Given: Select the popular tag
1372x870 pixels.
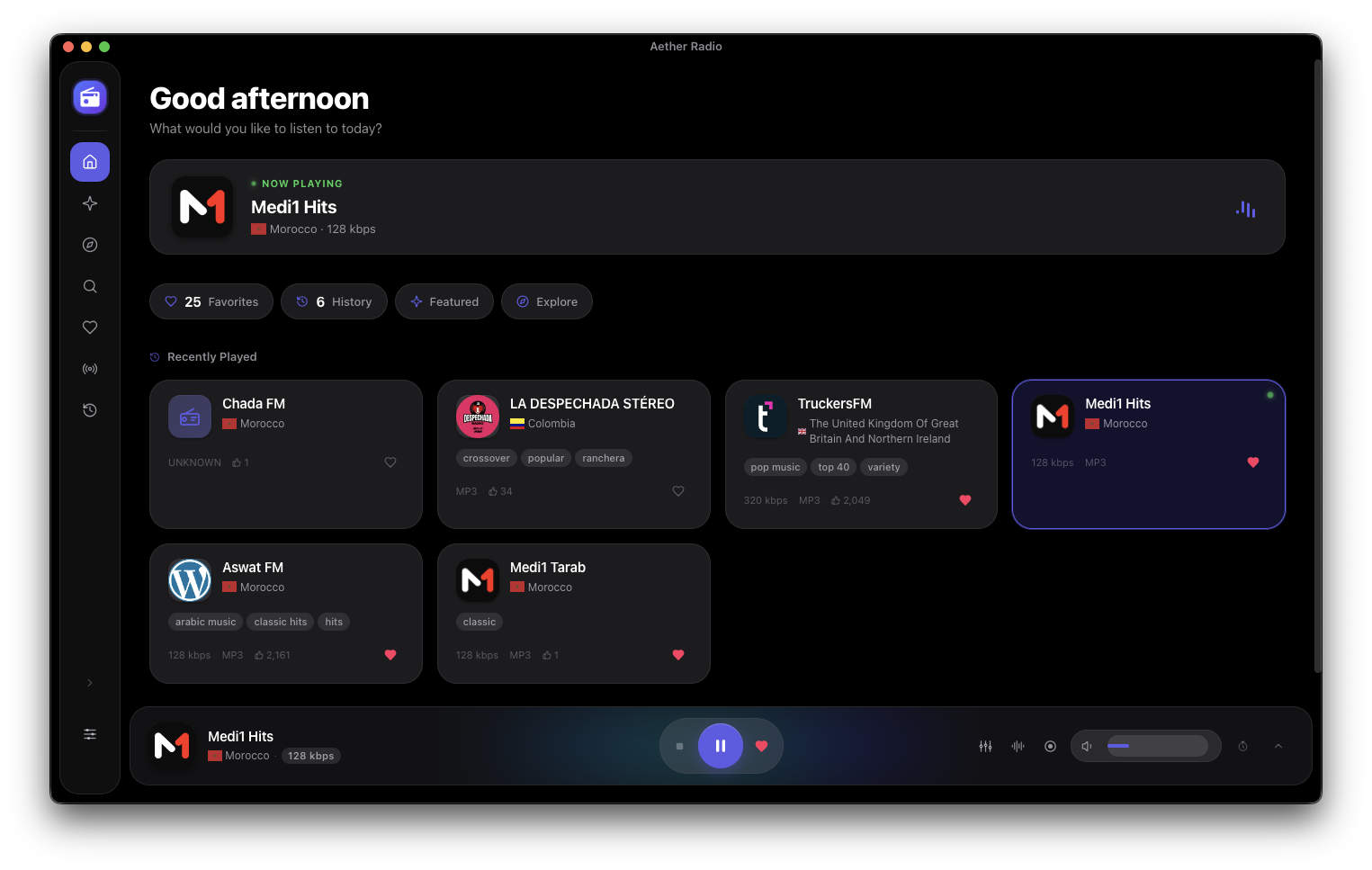Looking at the screenshot, I should click(546, 458).
